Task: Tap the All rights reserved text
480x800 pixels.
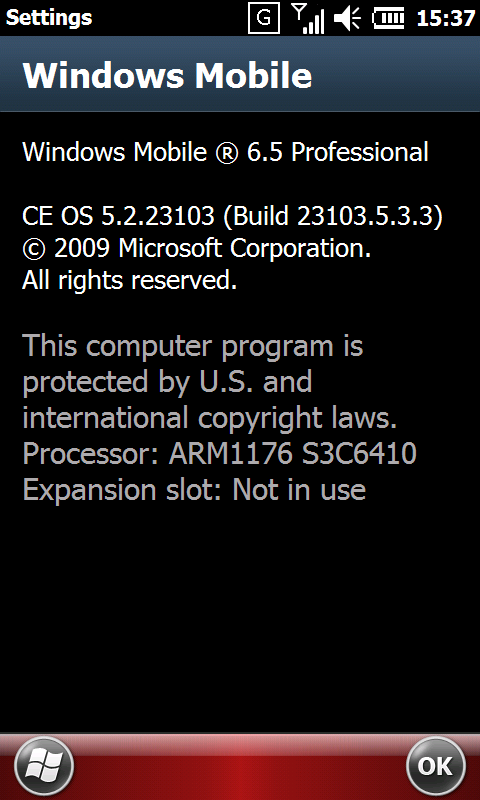Action: click(x=130, y=280)
